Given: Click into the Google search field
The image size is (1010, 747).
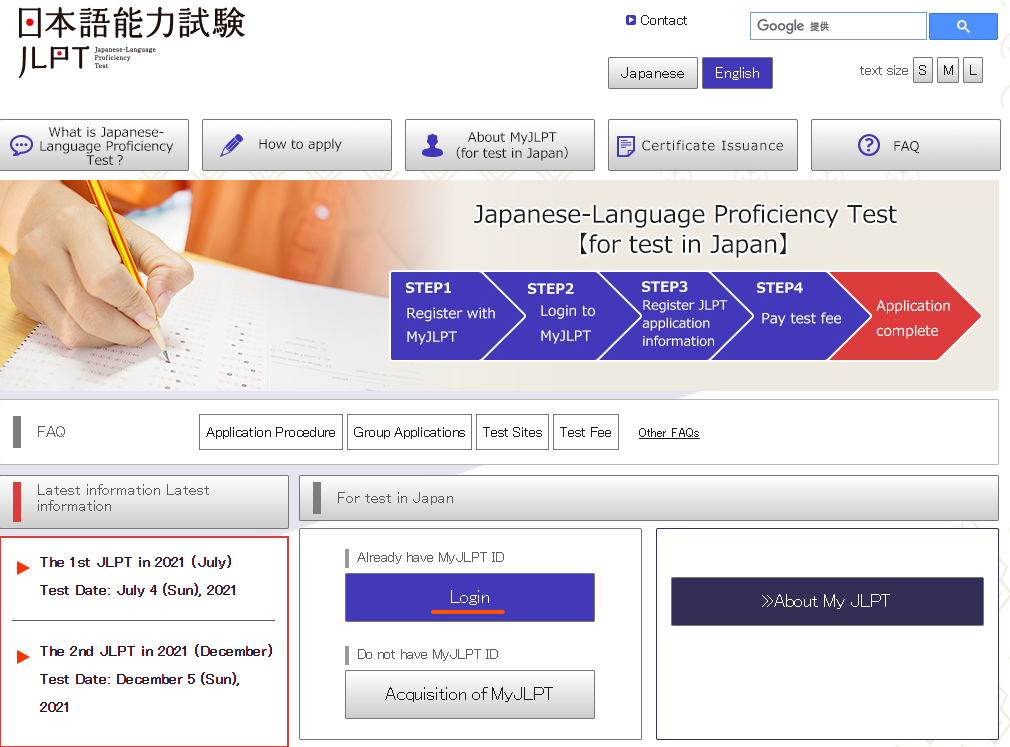Looking at the screenshot, I should [838, 26].
